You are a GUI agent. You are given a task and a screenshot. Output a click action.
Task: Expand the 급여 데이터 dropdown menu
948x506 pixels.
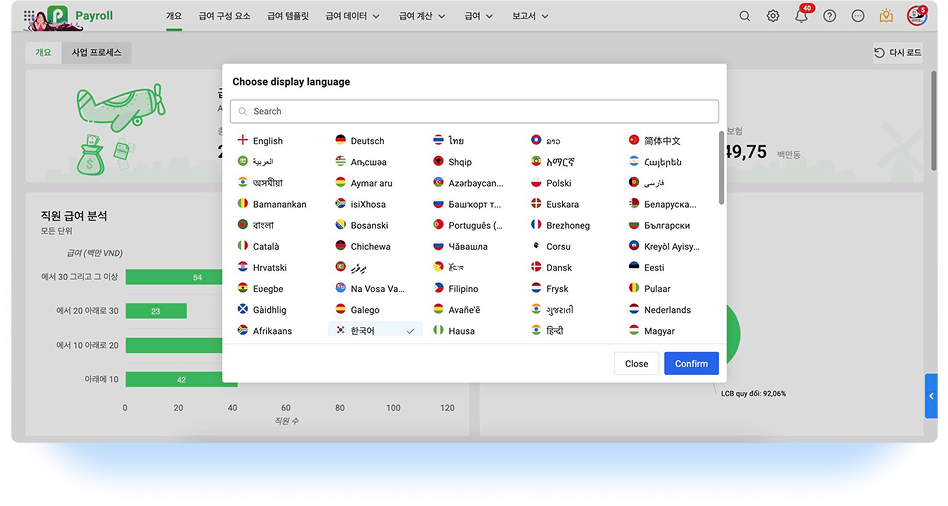353,16
